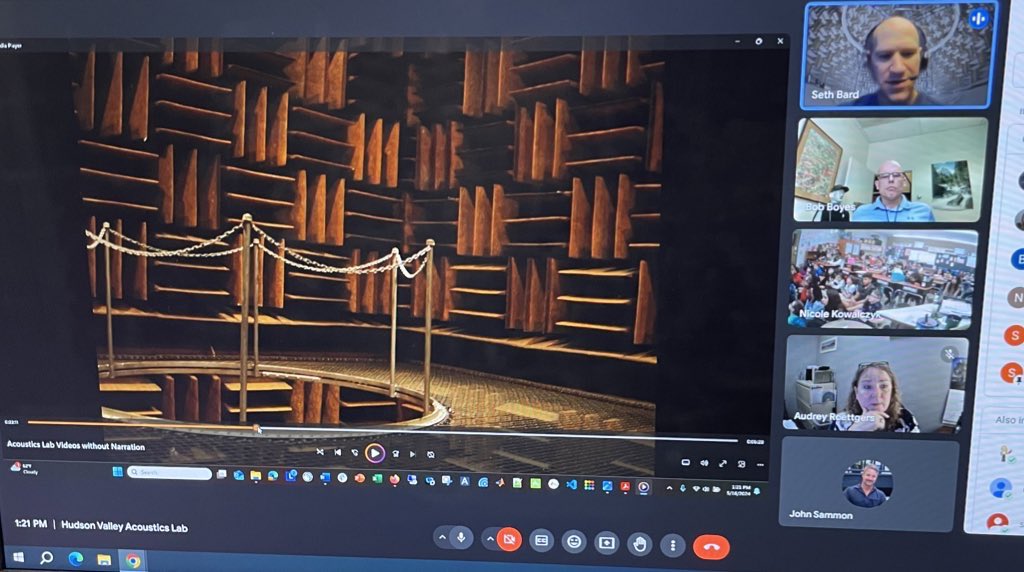Mute the microphone in the meeting
The image size is (1024, 572).
click(x=461, y=538)
